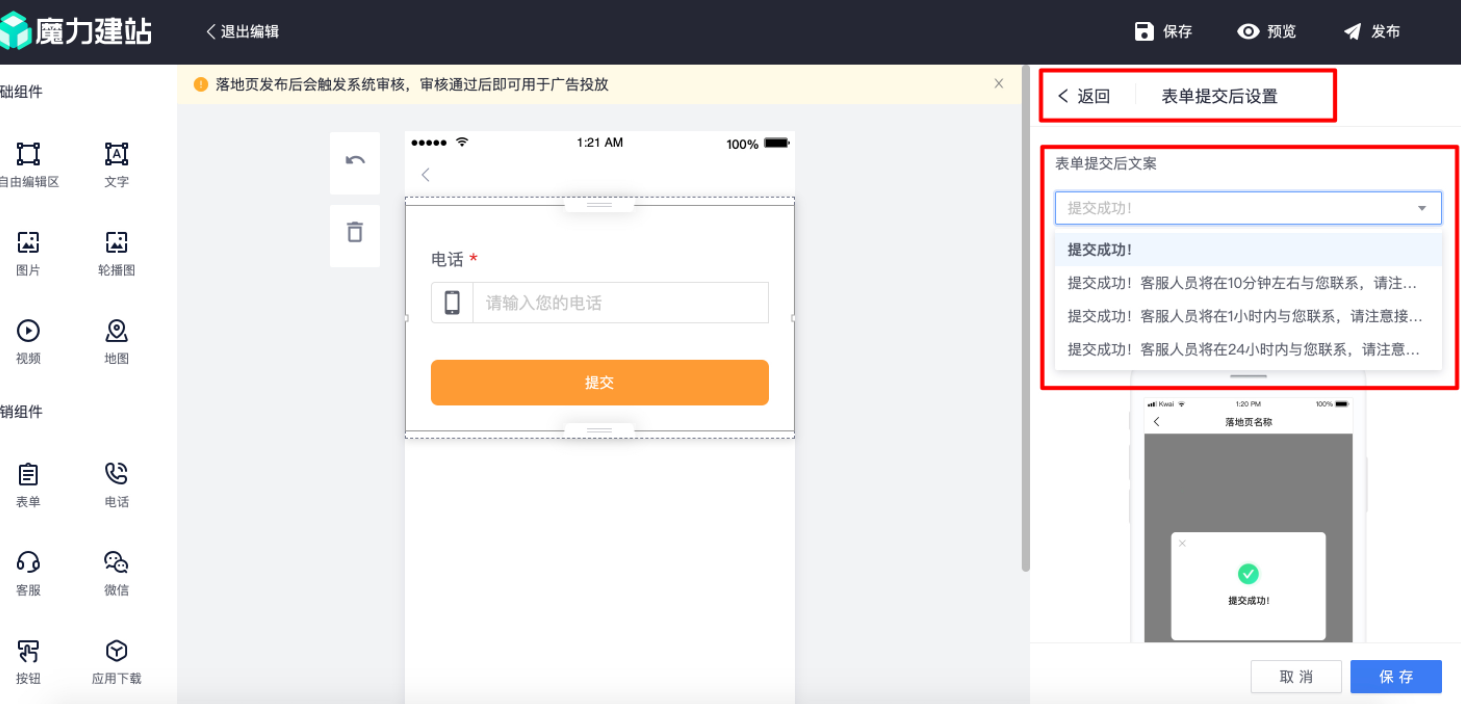Add the 地图 map component

115,340
